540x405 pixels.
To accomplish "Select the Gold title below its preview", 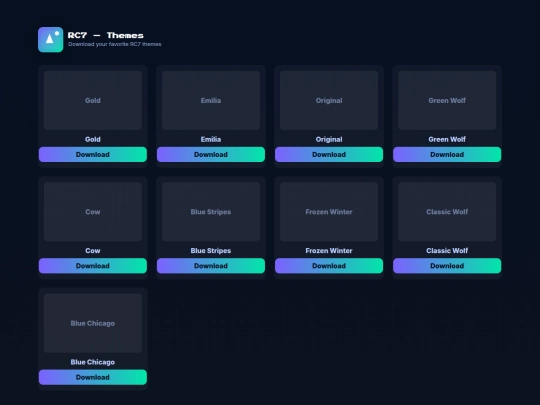I will (93, 139).
